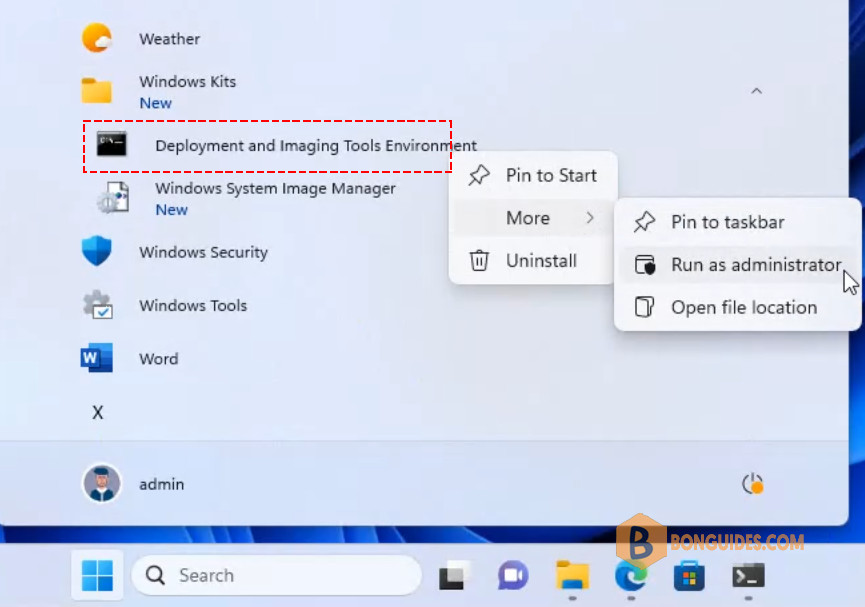
Task: Choose Uninstall in the context menu
Action: pos(533,260)
